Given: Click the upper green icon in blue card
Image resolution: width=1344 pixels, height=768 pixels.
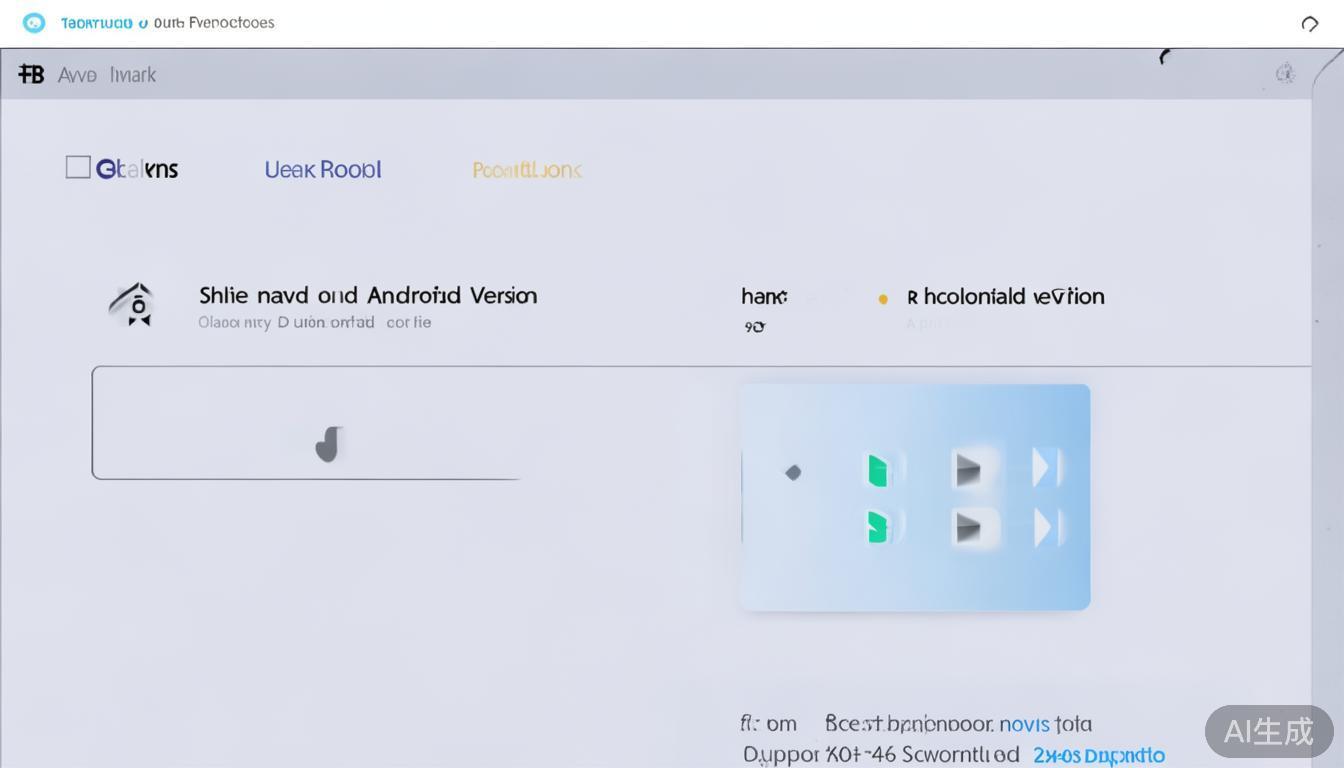Looking at the screenshot, I should pos(878,470).
